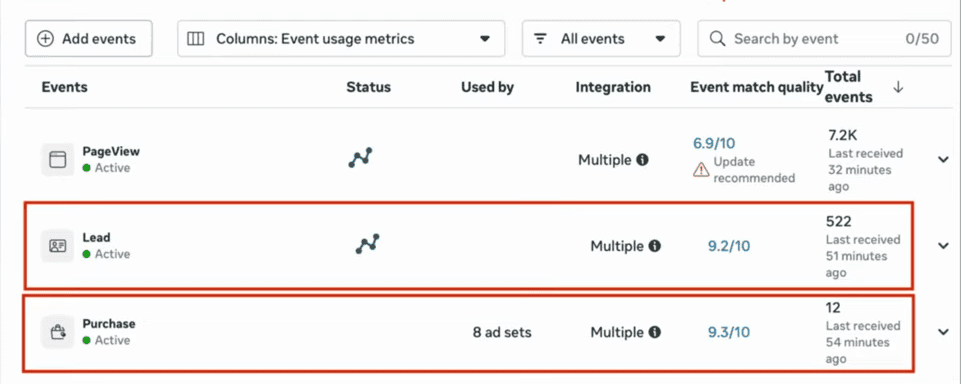
Task: Expand the Lead row chevron
Action: pyautogui.click(x=943, y=246)
